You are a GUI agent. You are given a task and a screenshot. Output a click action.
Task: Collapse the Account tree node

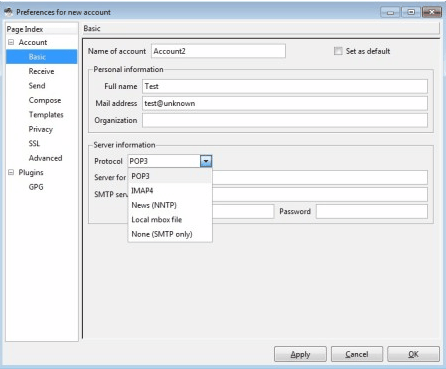(x=11, y=42)
